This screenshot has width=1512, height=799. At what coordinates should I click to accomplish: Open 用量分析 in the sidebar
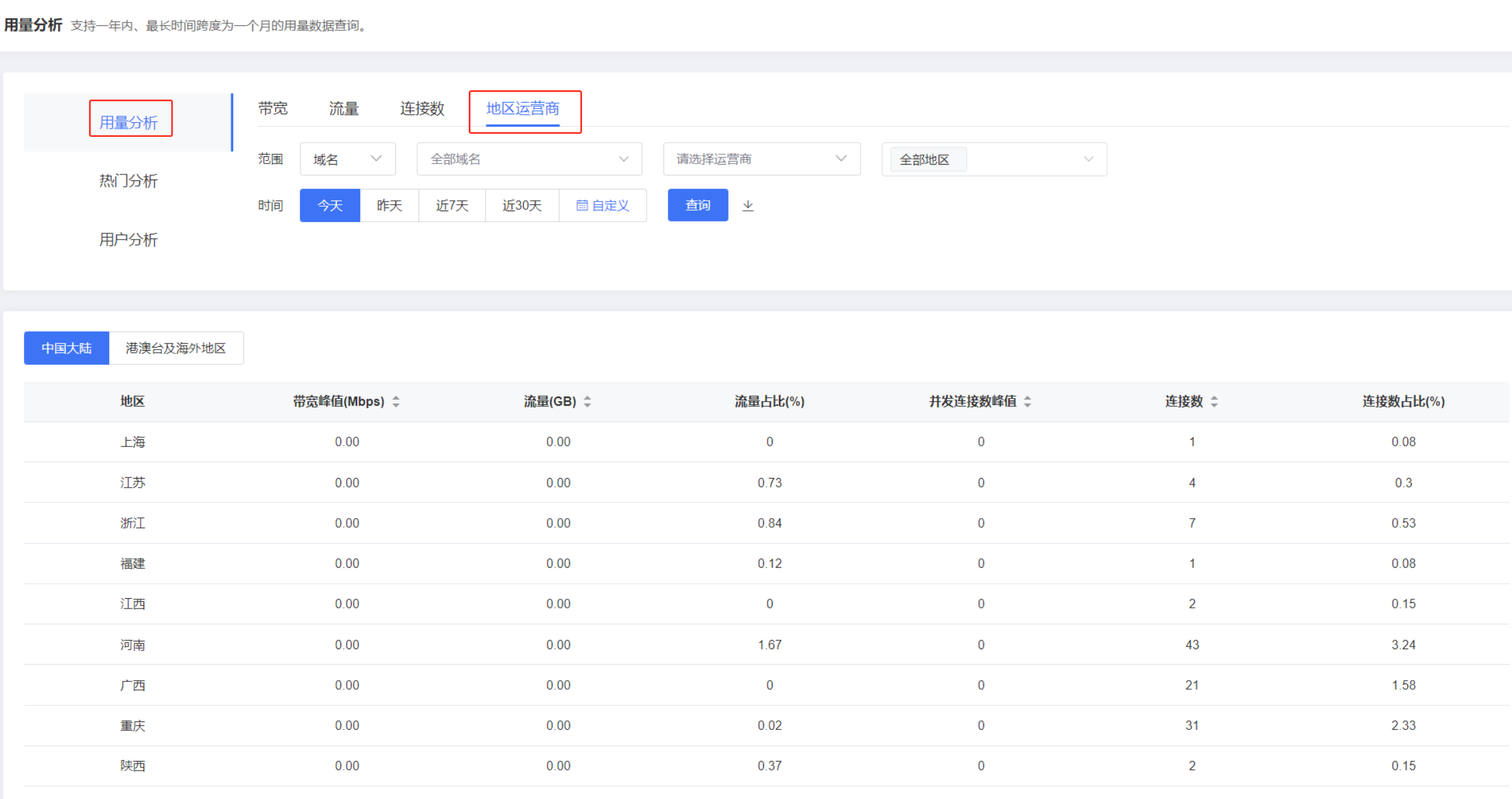(128, 122)
